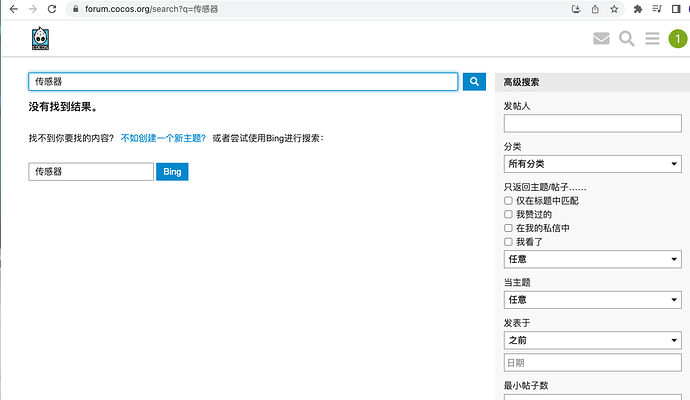Click the 最小帖子数 label
Screen dimensions: 690x400
coord(526,385)
